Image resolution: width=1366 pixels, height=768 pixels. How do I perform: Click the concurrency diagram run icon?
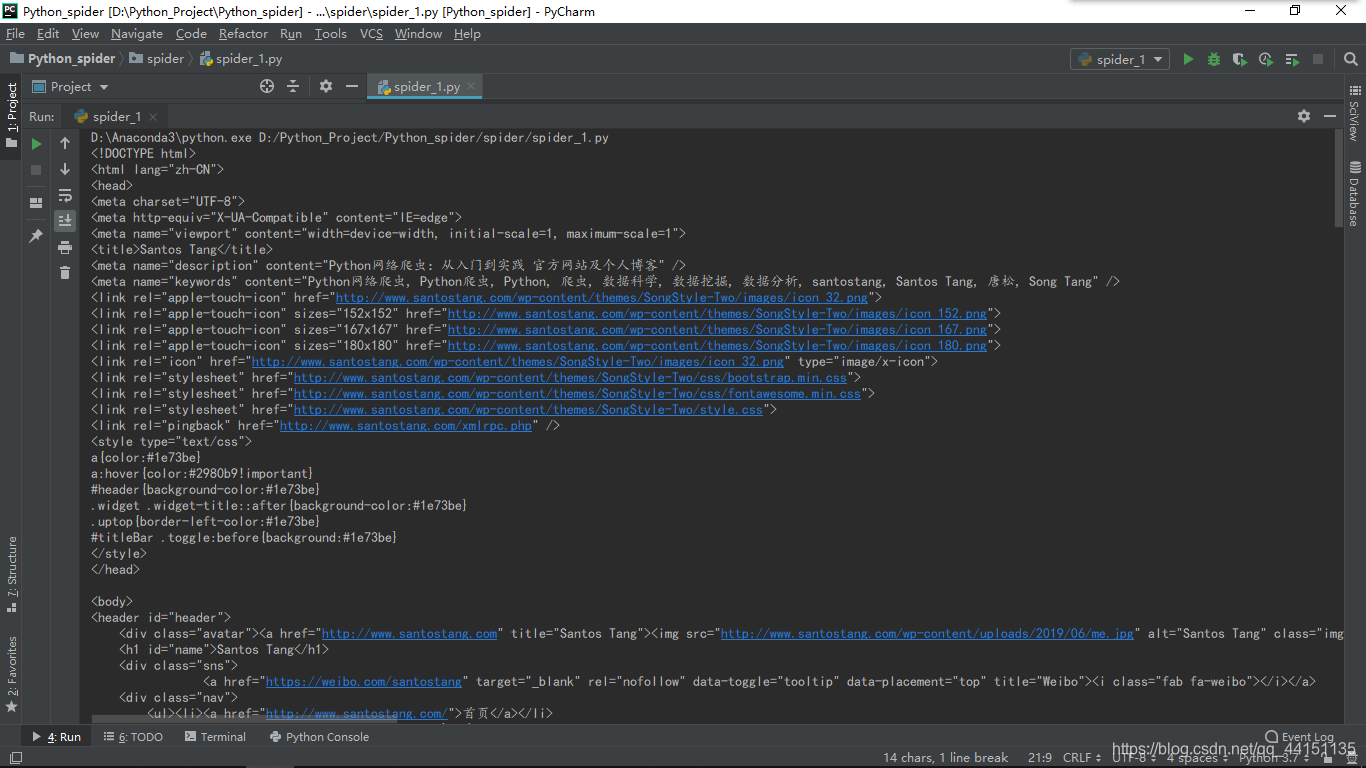point(1292,59)
